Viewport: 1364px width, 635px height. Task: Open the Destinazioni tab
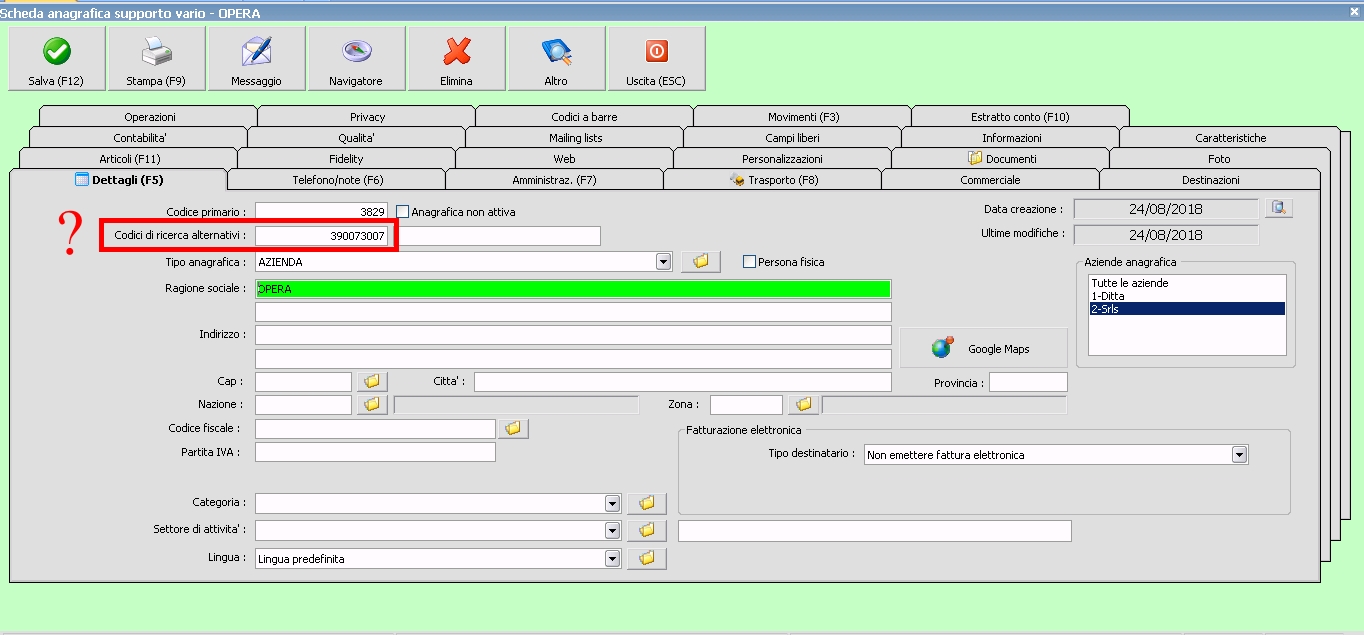1210,180
